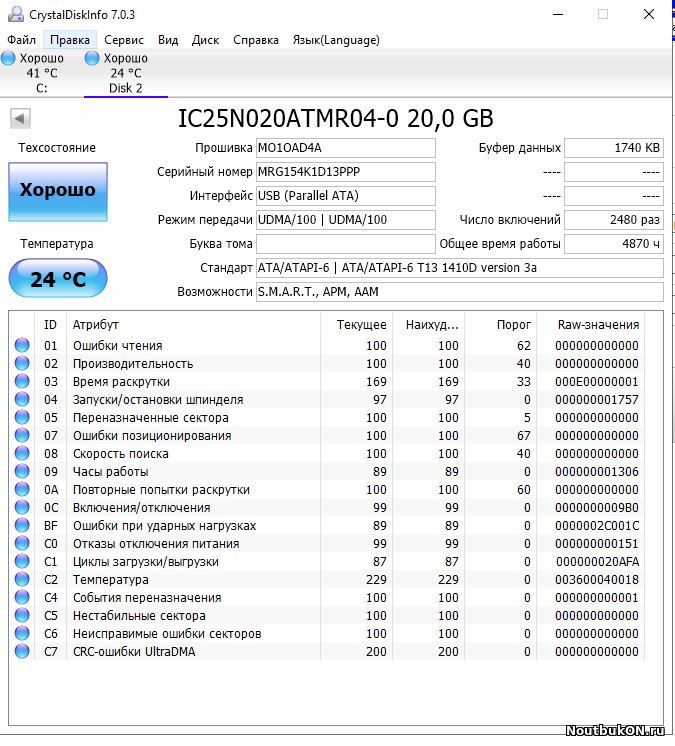Click the Стандарт field ATA/ATAPI-6
This screenshot has width=675, height=746.
coord(460,268)
